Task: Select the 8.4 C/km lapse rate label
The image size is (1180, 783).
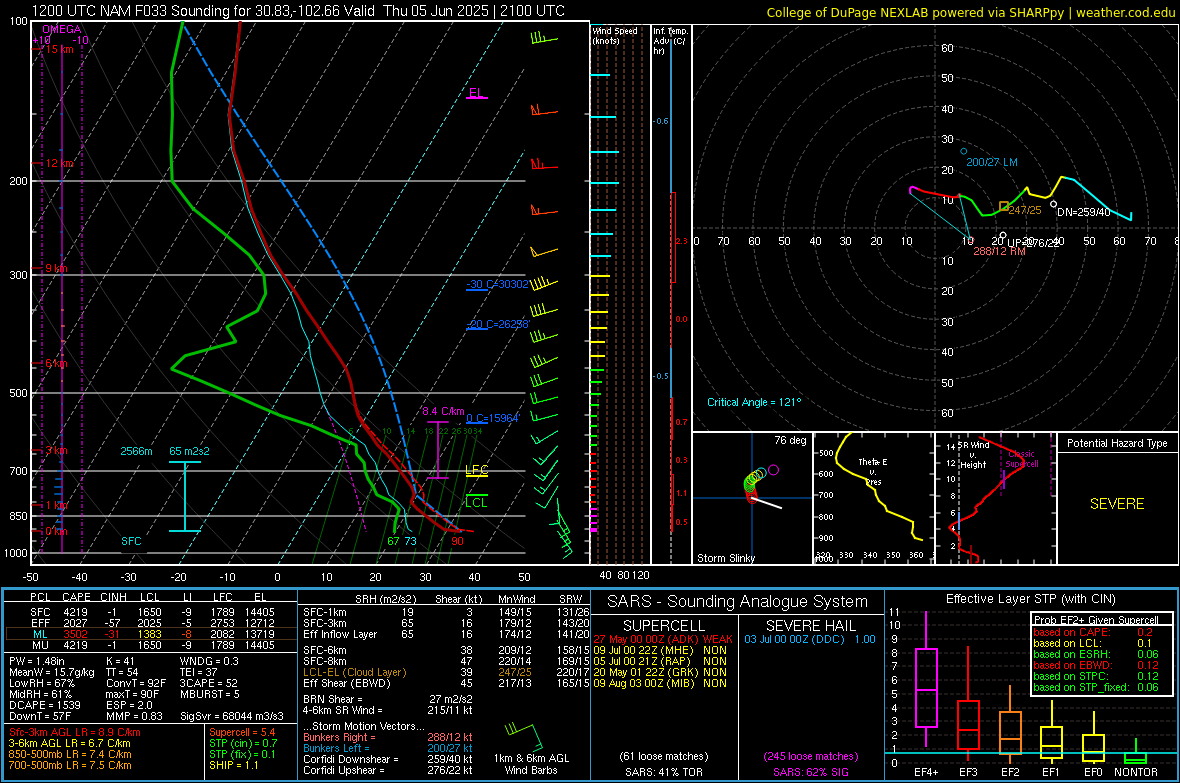Action: (443, 411)
